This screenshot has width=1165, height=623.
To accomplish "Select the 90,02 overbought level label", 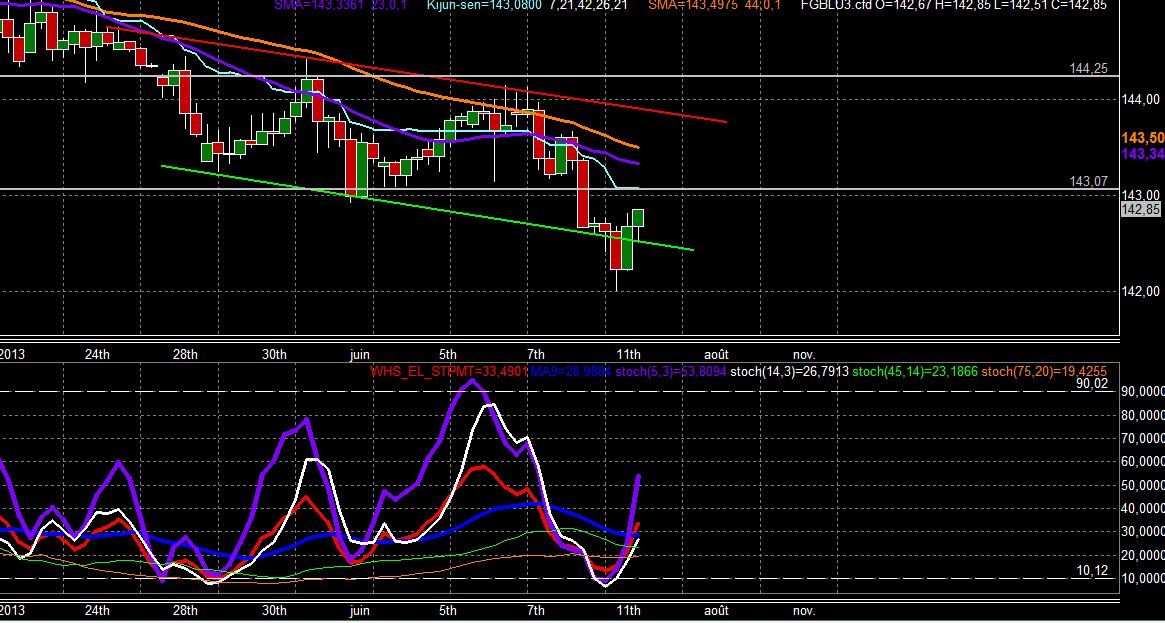I will [1092, 384].
